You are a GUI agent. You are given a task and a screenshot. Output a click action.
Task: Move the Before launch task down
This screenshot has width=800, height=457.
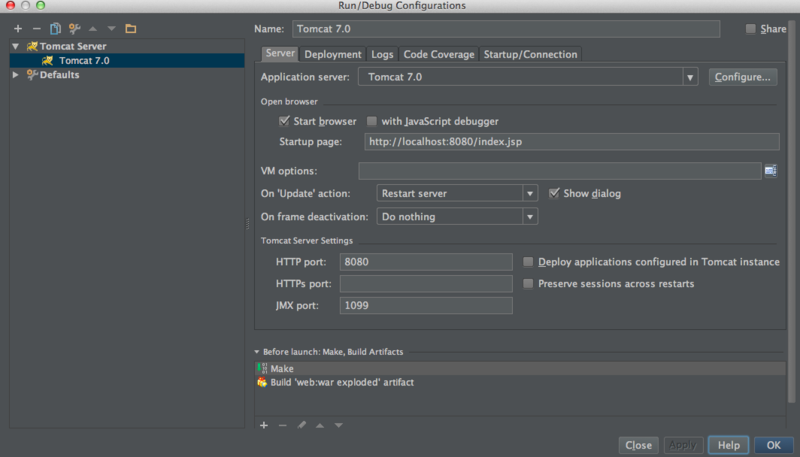point(339,425)
